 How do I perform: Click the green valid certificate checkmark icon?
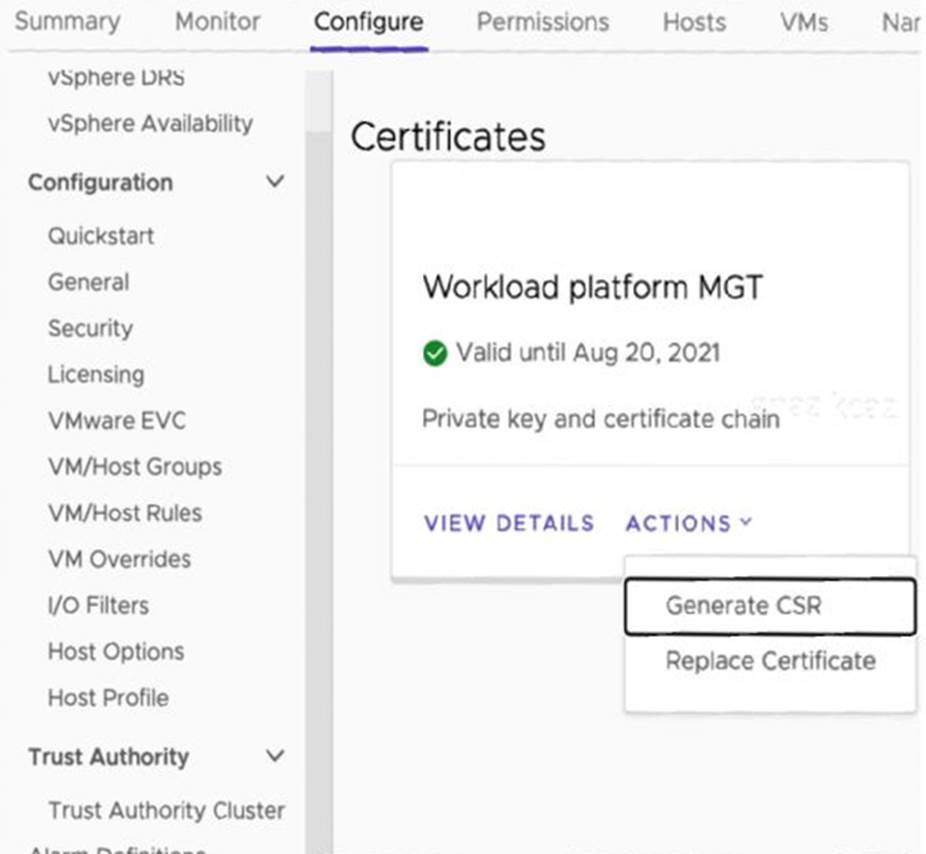434,353
